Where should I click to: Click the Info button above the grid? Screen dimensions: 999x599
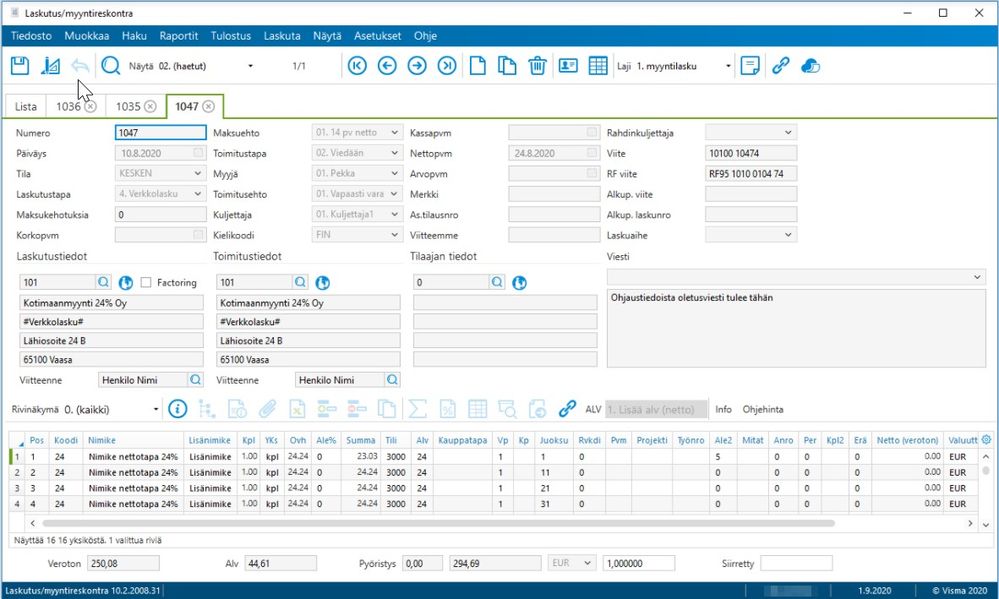(x=723, y=409)
